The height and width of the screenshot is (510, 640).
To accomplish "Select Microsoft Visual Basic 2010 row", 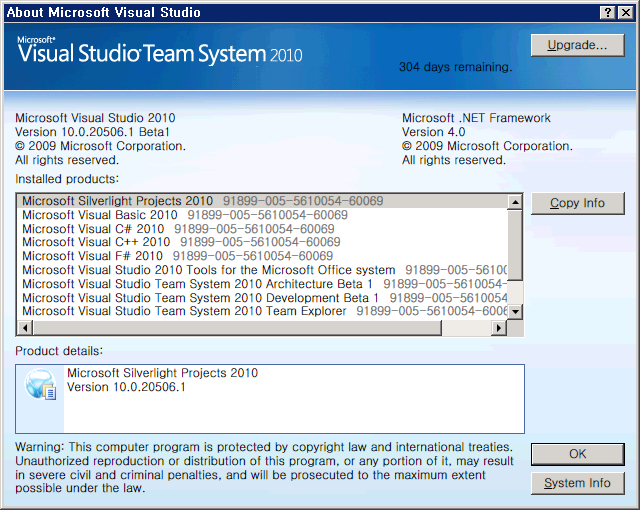I will (x=262, y=215).
